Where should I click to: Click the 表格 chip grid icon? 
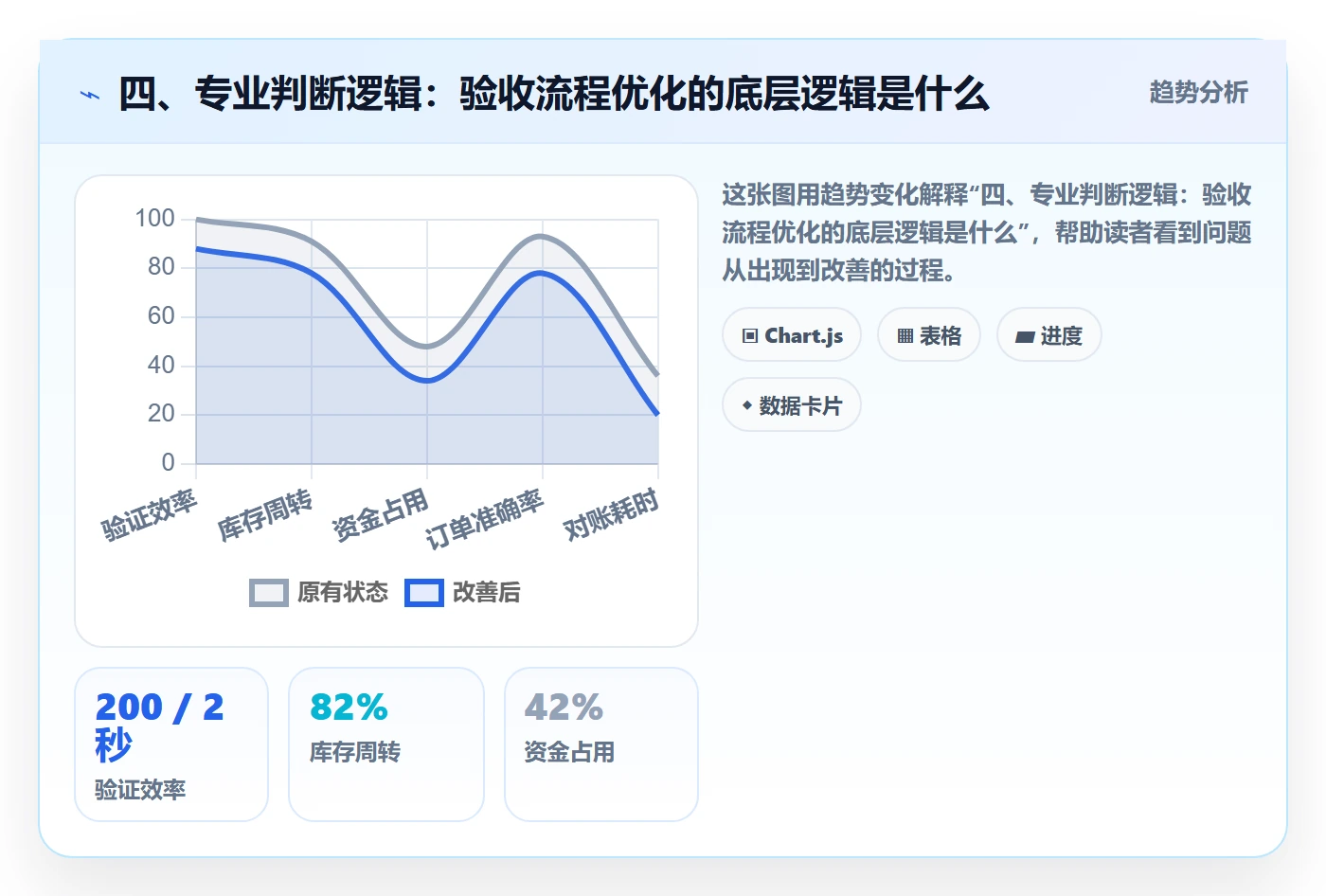pos(905,336)
